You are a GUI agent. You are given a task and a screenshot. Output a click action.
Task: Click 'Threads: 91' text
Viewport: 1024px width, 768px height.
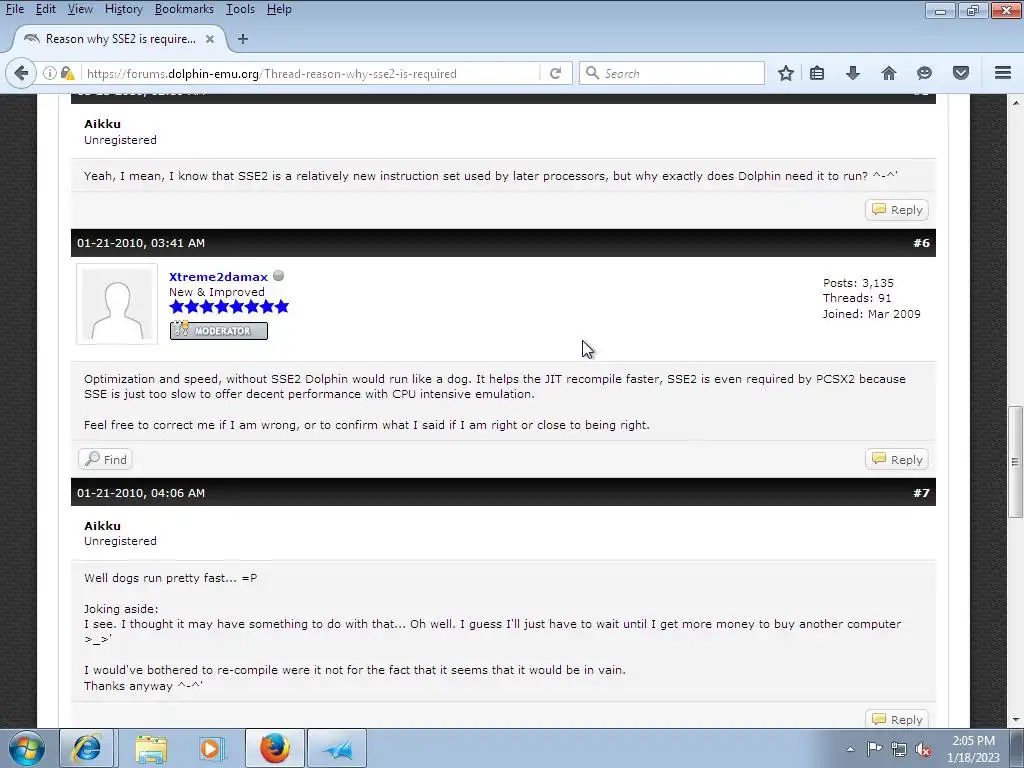857,298
